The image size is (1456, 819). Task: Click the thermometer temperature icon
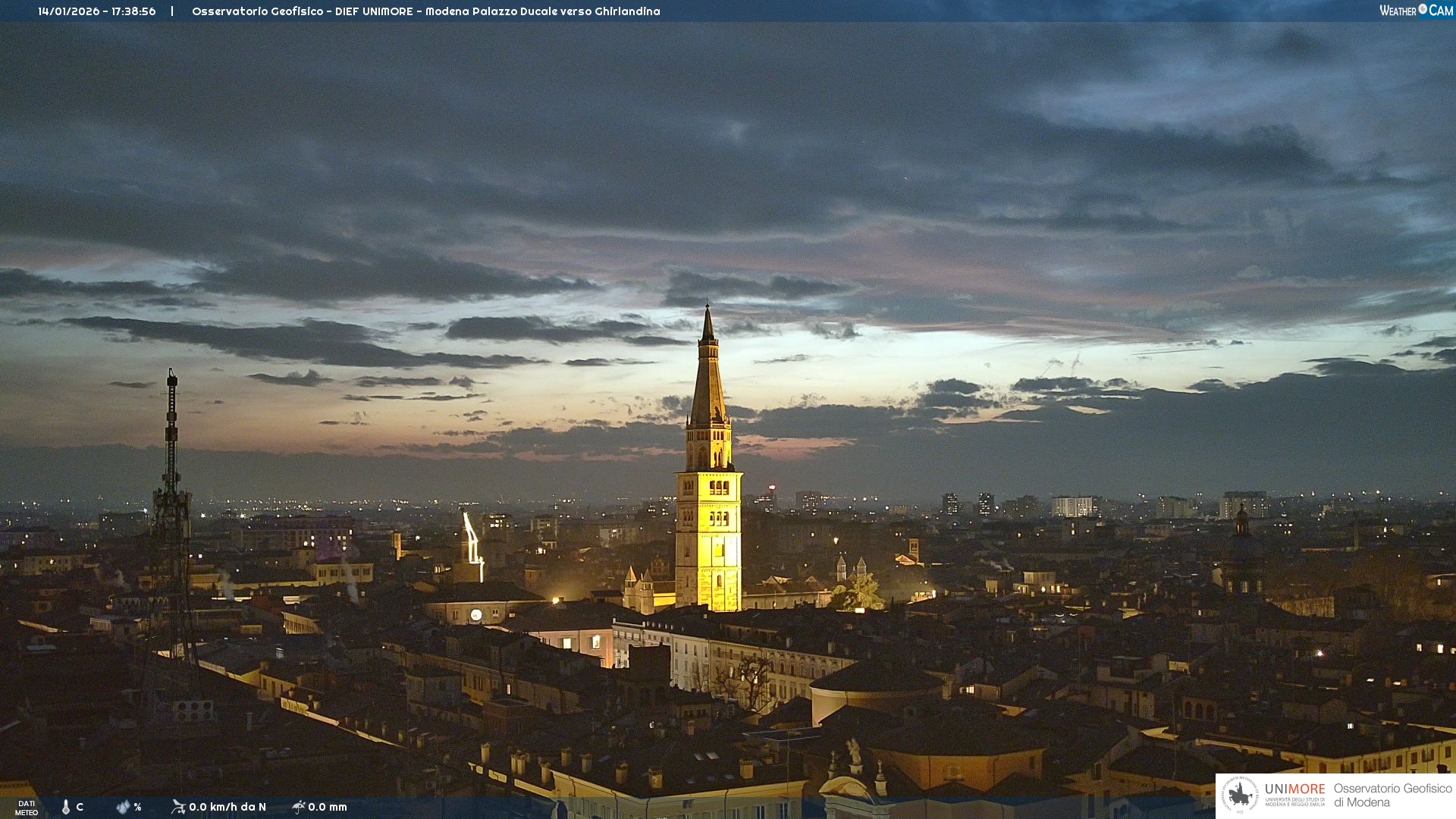(x=66, y=807)
